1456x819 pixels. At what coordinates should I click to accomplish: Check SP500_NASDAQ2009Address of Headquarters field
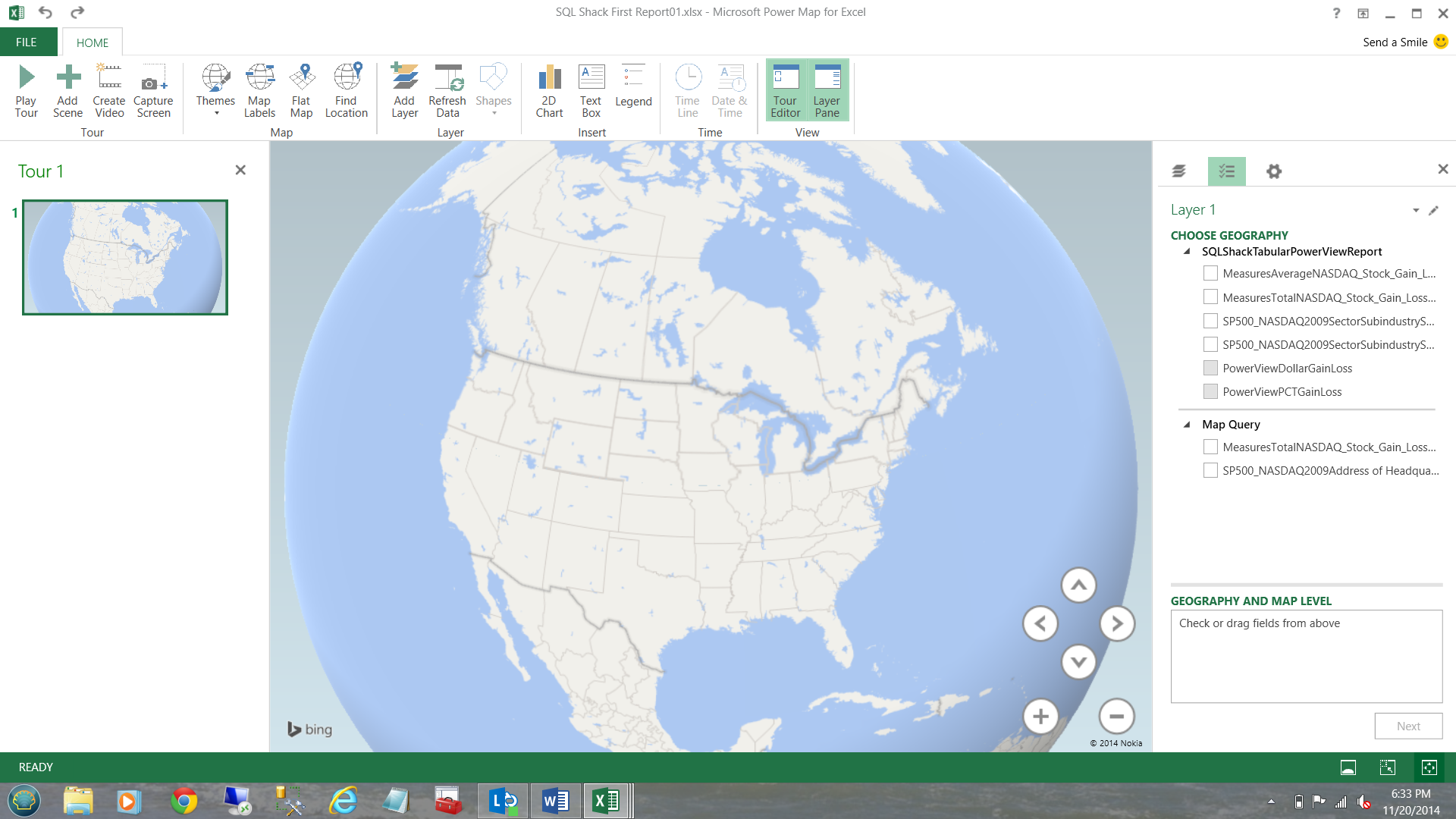[1210, 471]
